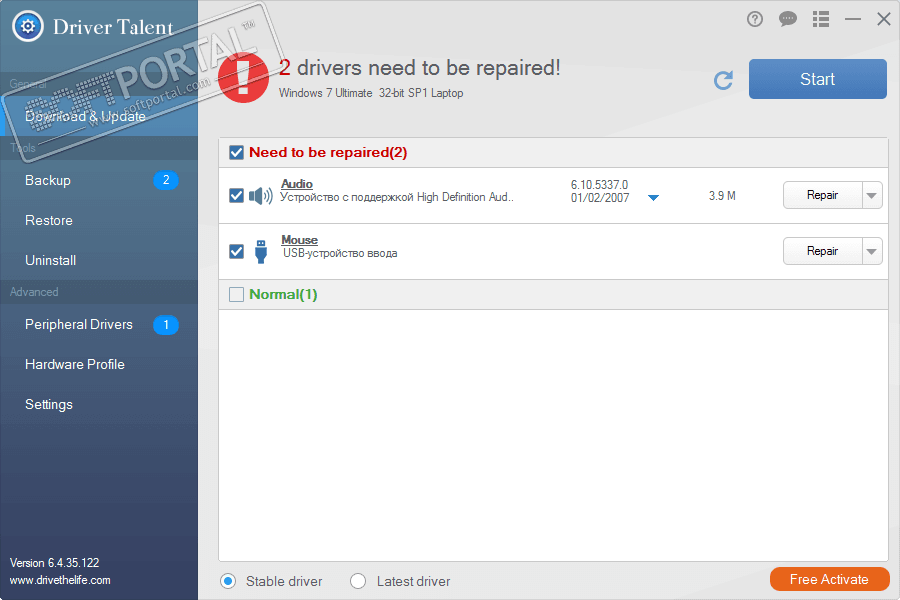Click the Need to be repaired(2) header text

328,153
